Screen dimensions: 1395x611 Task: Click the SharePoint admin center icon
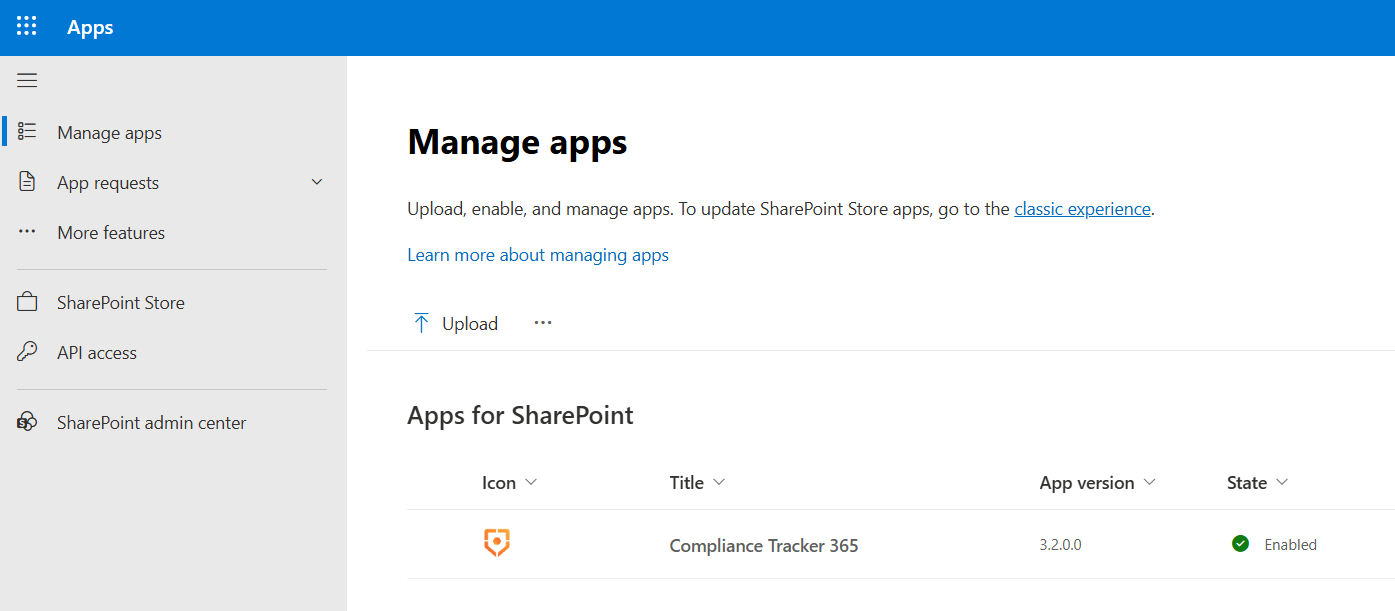27,422
